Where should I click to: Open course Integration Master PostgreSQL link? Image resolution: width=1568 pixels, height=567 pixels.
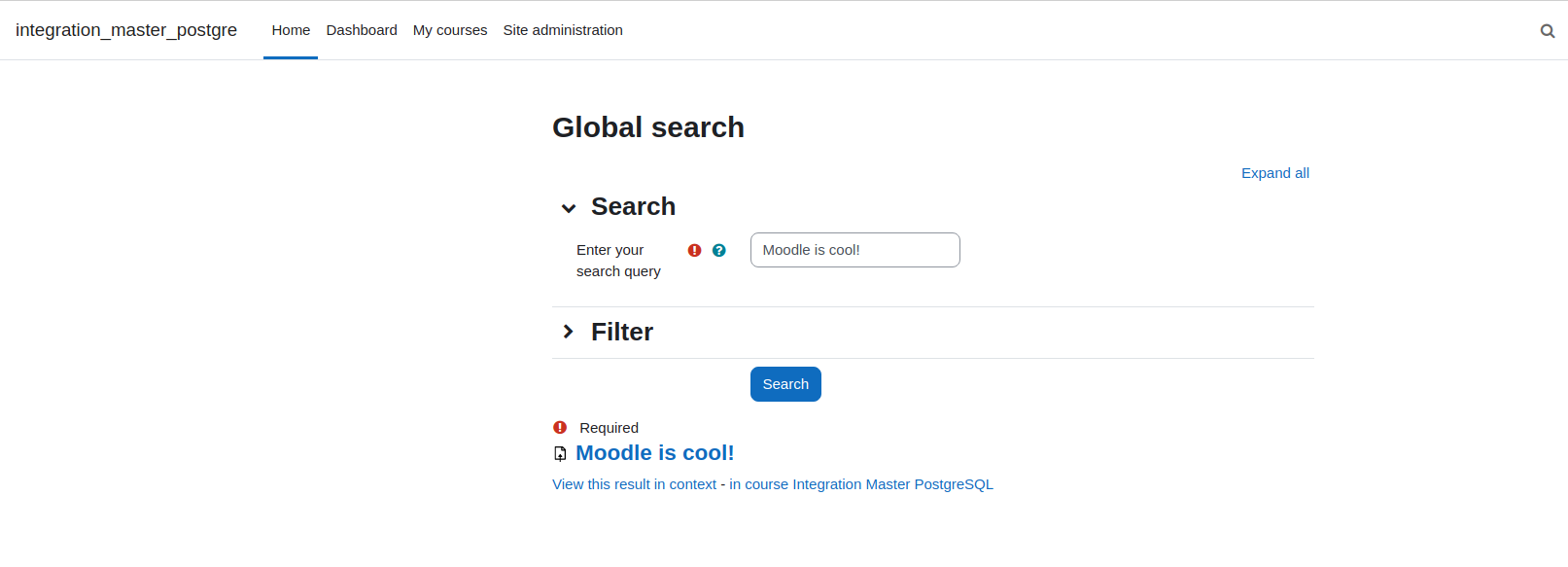coord(861,484)
